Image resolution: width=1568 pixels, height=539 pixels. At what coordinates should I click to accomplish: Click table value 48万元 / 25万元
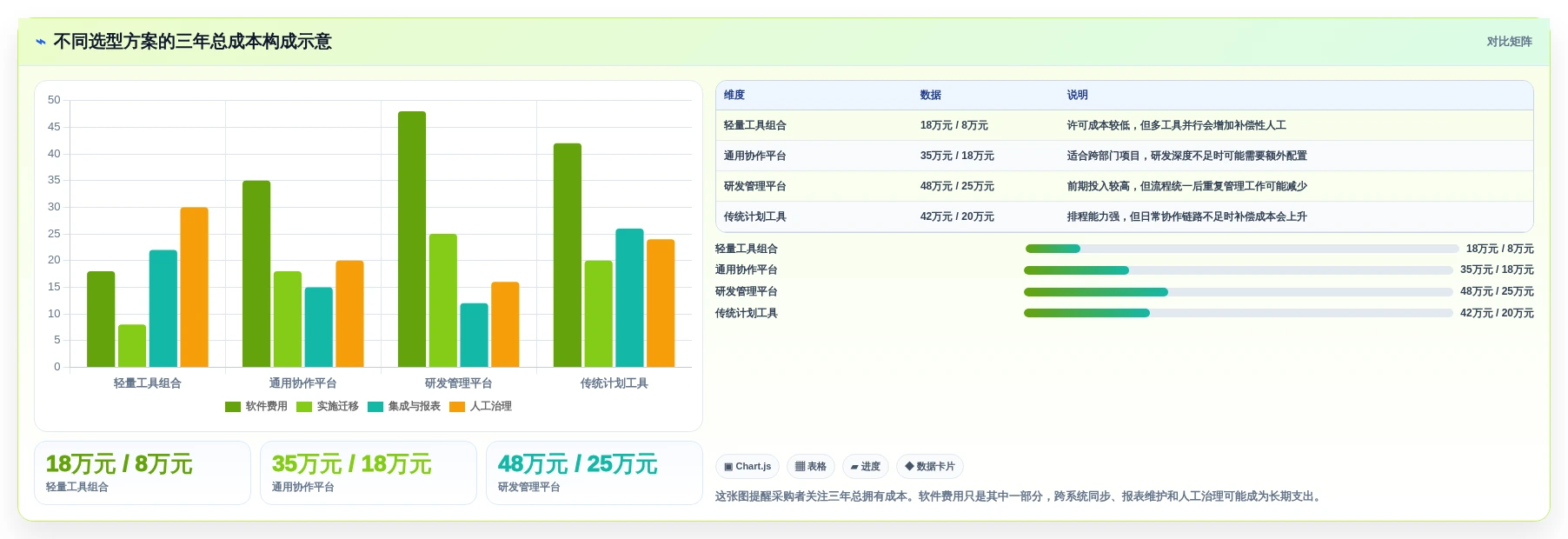click(957, 186)
